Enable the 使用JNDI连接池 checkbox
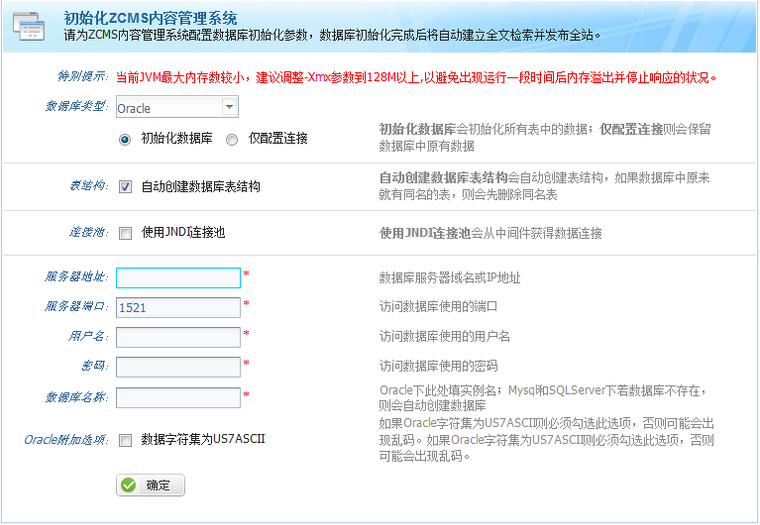This screenshot has height=525, width=760. click(x=125, y=233)
